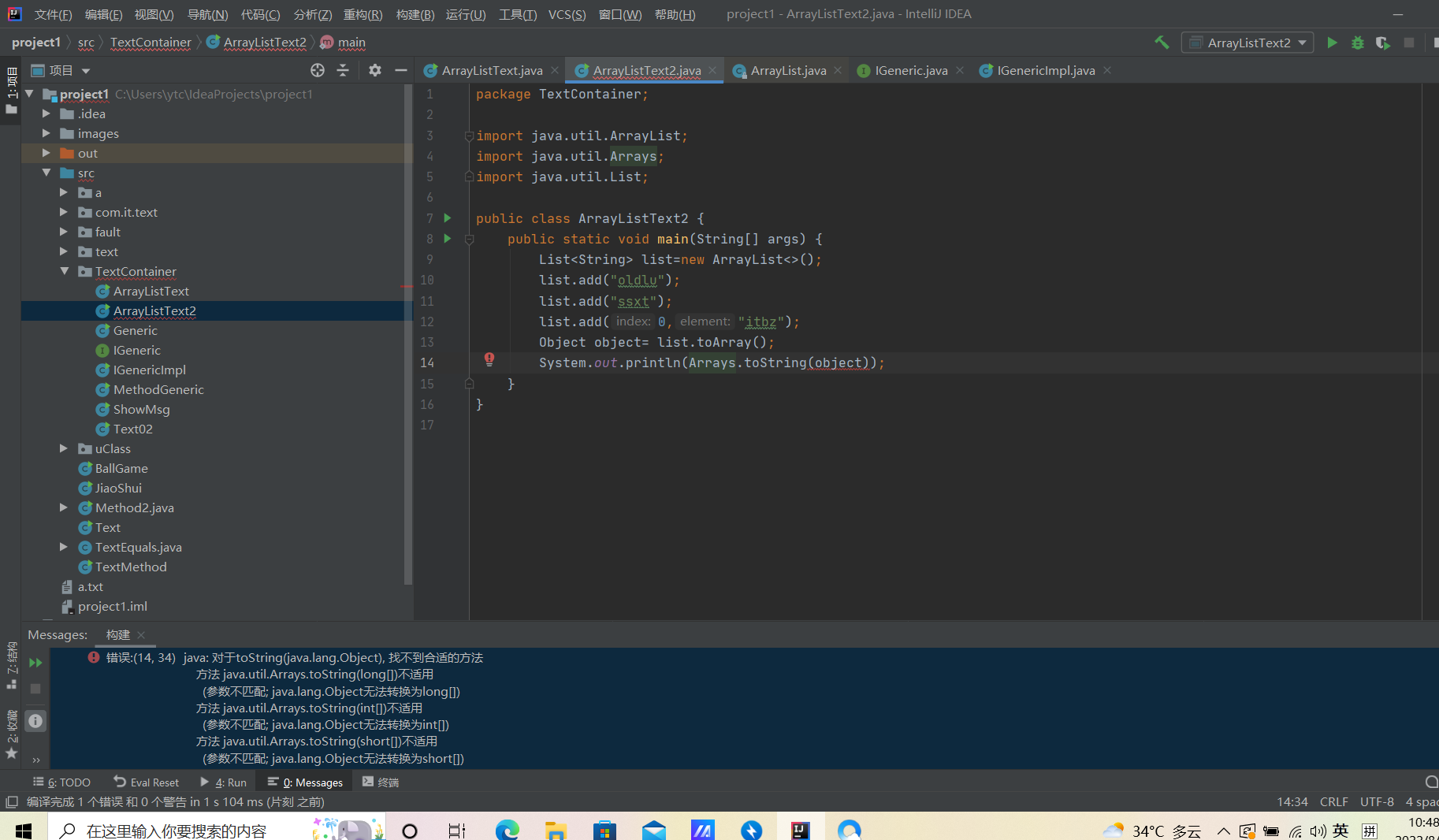The height and width of the screenshot is (840, 1439).
Task: Click the run gutter arrow on line 8
Action: pos(448,239)
